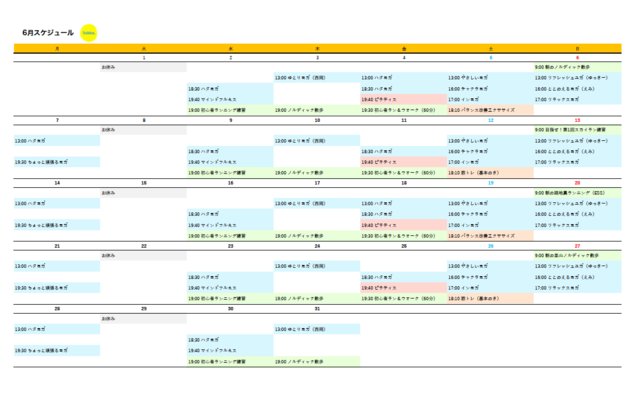640x393 pixels.
Task: Select the 9:00 event on Sunday the 20th
Action: tap(578, 193)
